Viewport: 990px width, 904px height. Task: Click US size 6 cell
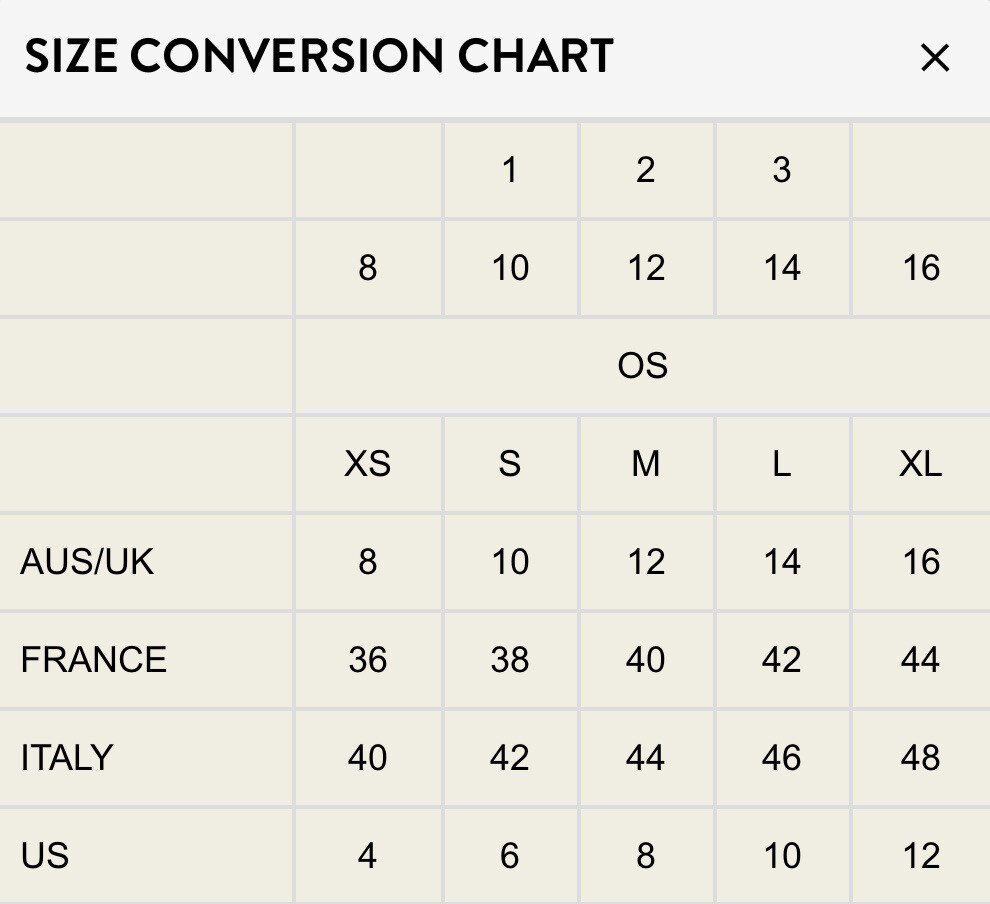510,855
